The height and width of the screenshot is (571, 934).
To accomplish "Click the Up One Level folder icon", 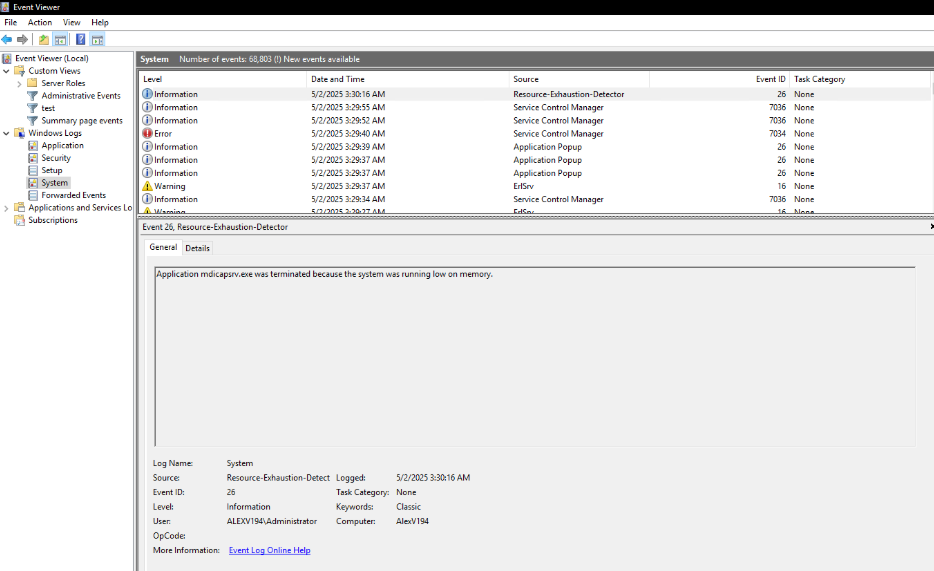I will 43,40.
